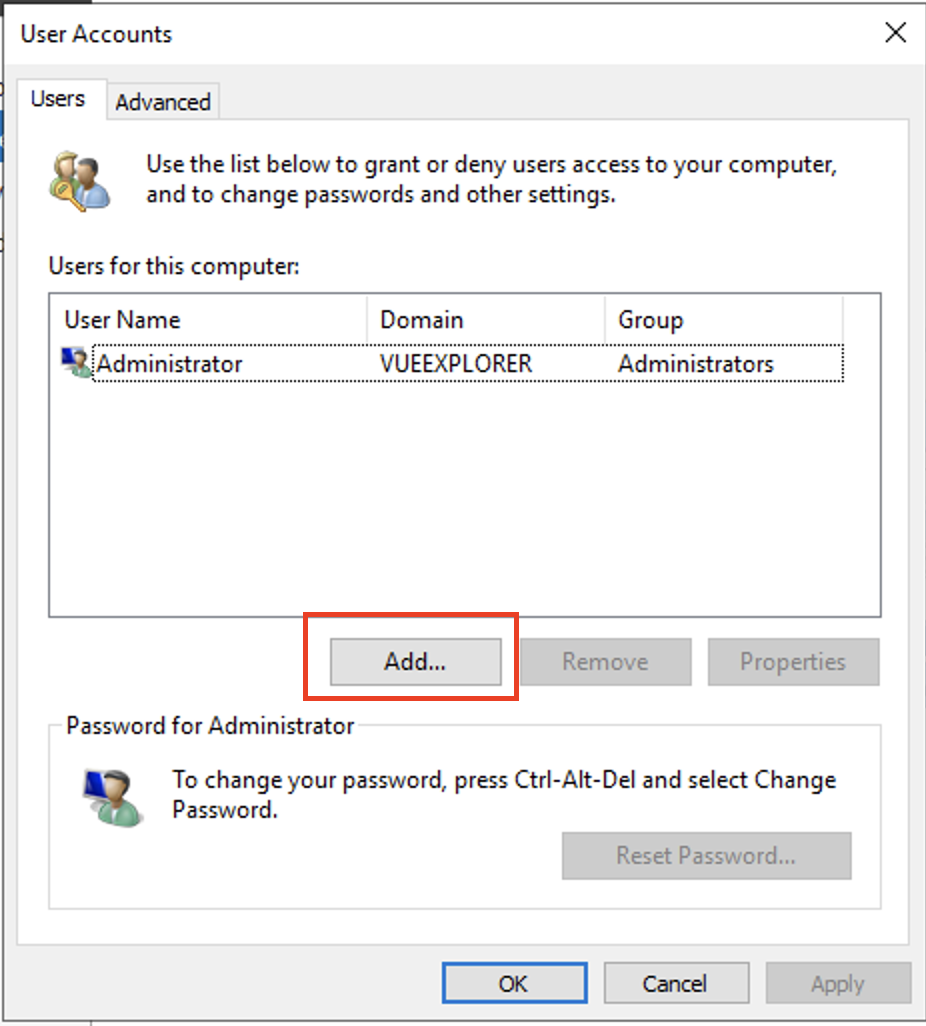Click the Remove button

click(605, 661)
